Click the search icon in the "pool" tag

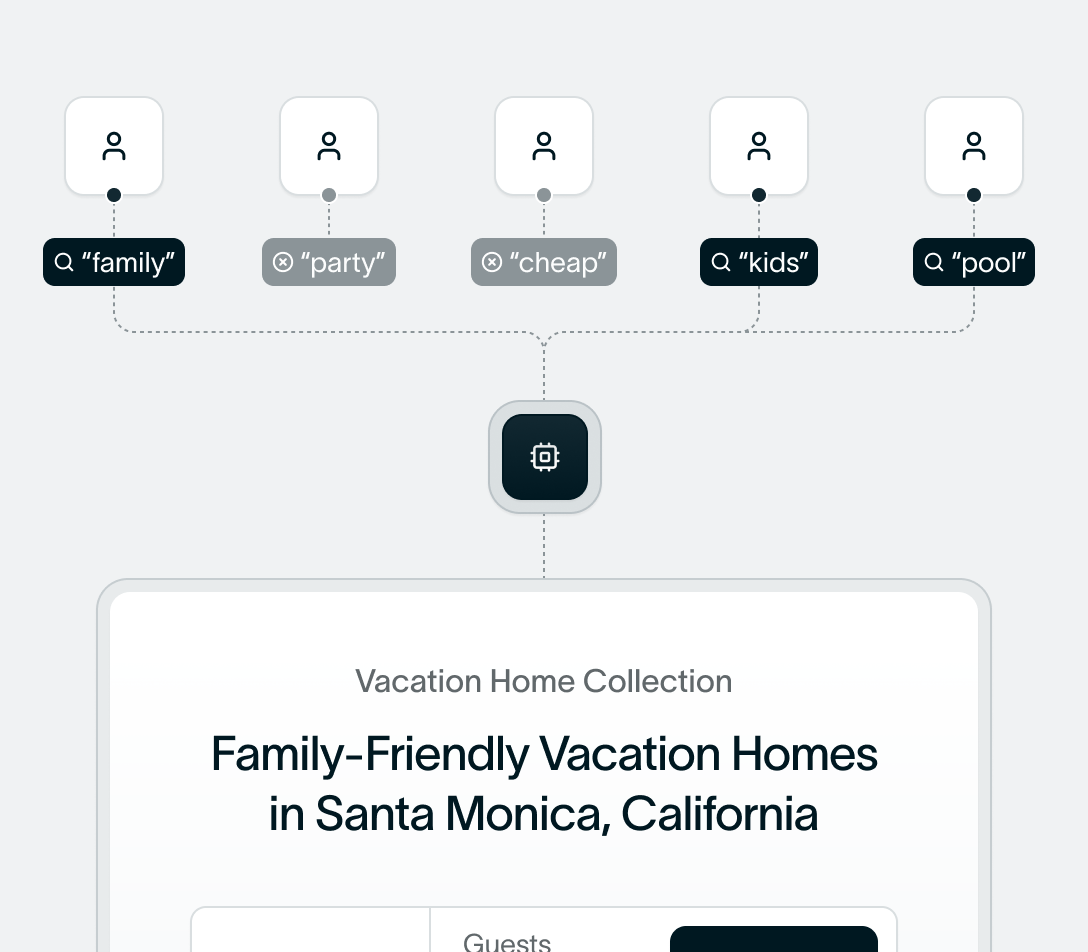pos(934,262)
